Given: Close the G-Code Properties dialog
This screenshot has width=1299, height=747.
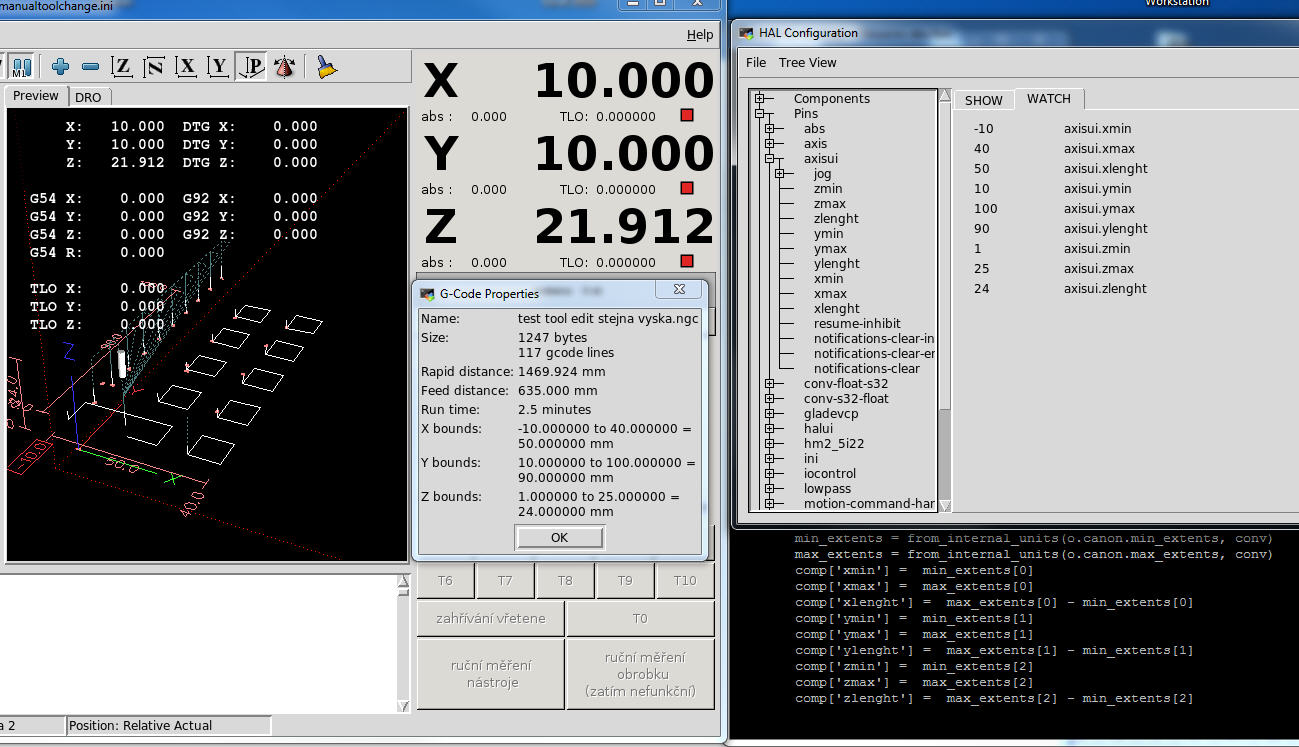Looking at the screenshot, I should click(x=679, y=289).
